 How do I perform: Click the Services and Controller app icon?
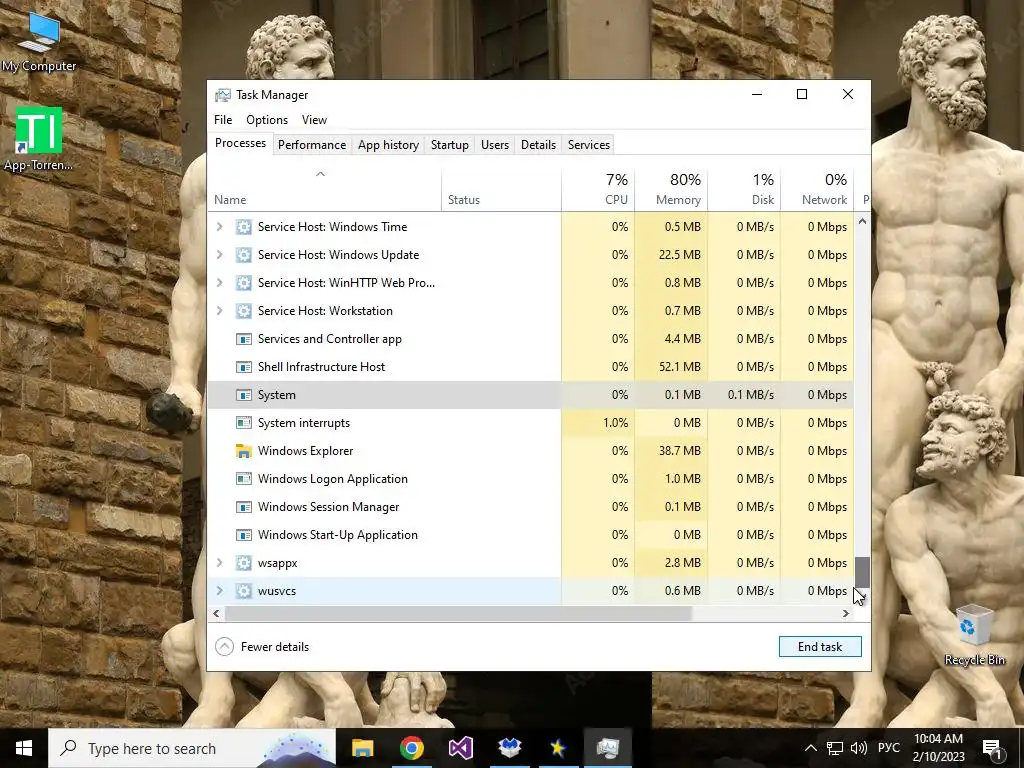244,339
